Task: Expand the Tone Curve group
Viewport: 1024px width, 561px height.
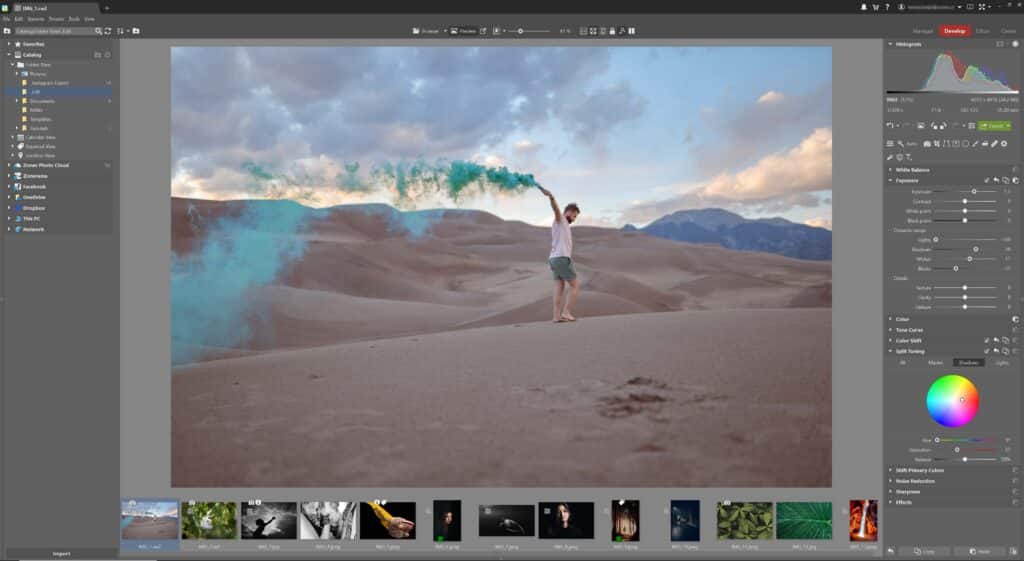Action: point(890,330)
